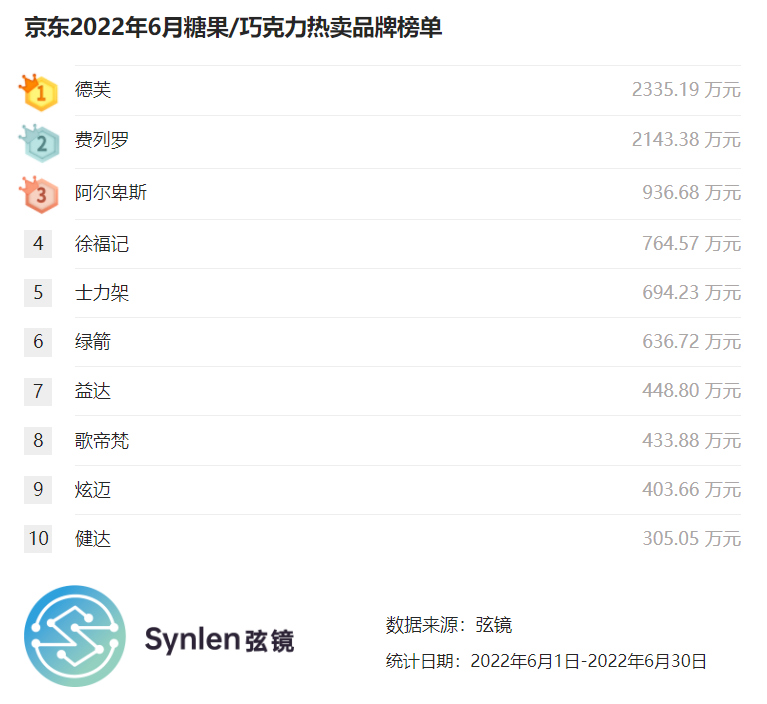Select brand name 绿箭
Image resolution: width=767 pixels, height=704 pixels.
93,341
